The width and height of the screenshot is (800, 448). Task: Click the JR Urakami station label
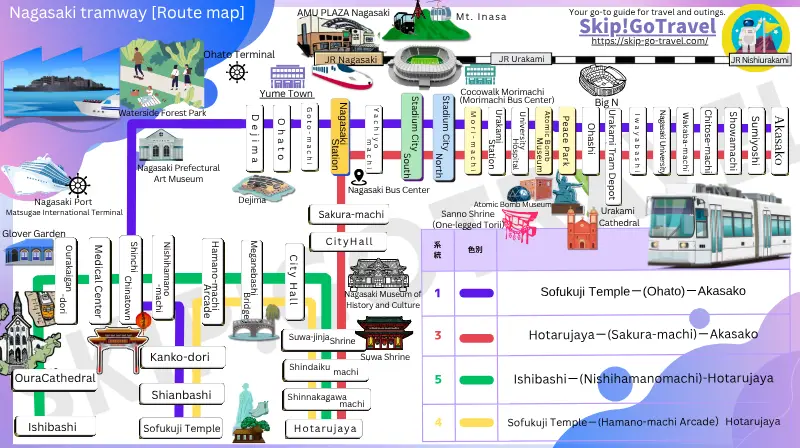[521, 59]
